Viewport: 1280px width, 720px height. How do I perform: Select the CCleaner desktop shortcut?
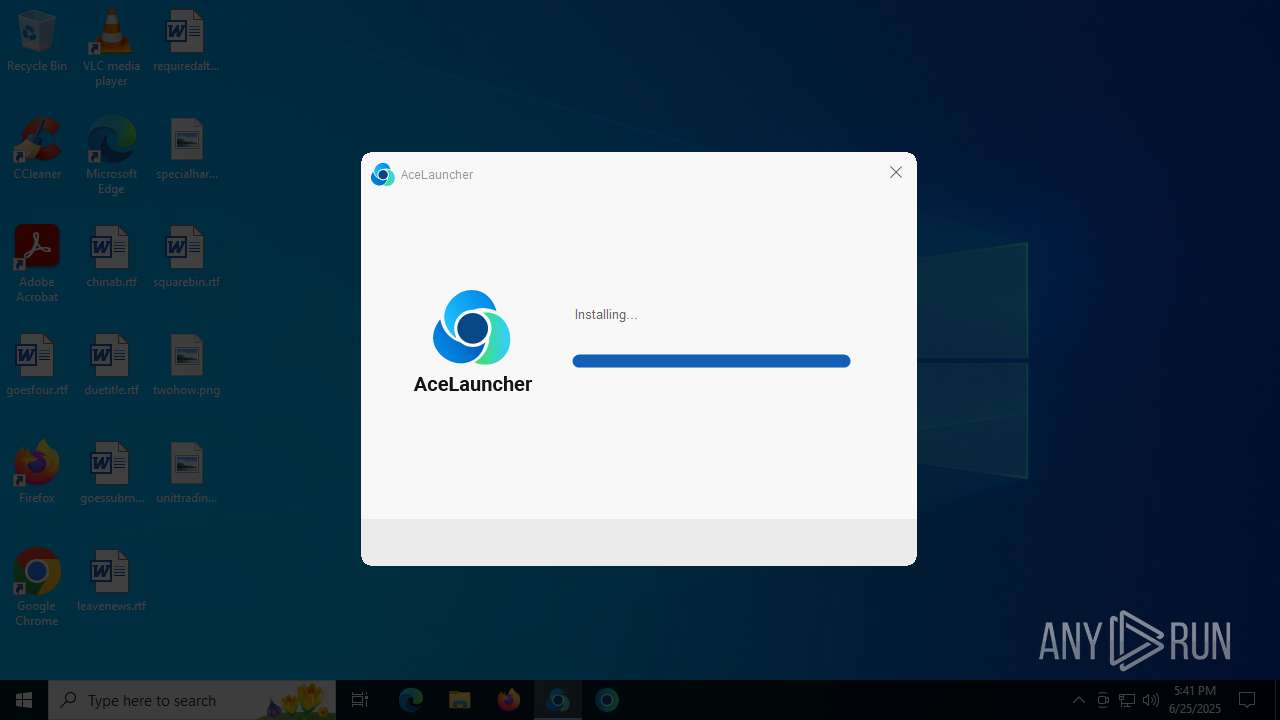point(37,150)
